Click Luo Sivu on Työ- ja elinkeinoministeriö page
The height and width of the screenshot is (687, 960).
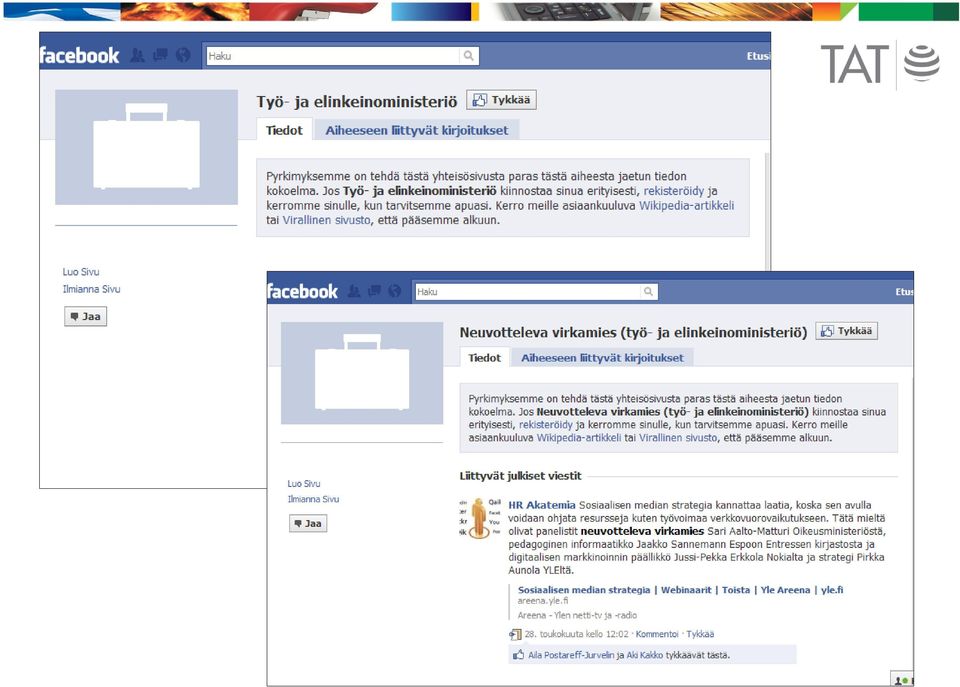[81, 272]
